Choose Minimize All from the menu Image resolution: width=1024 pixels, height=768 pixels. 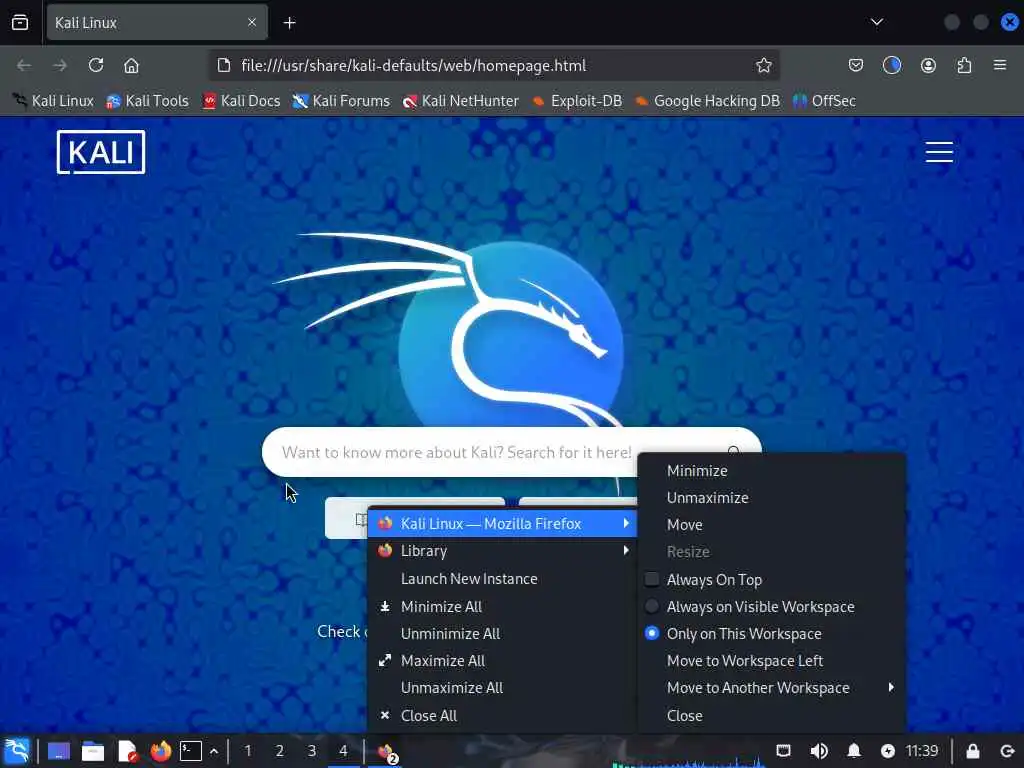pos(503,607)
